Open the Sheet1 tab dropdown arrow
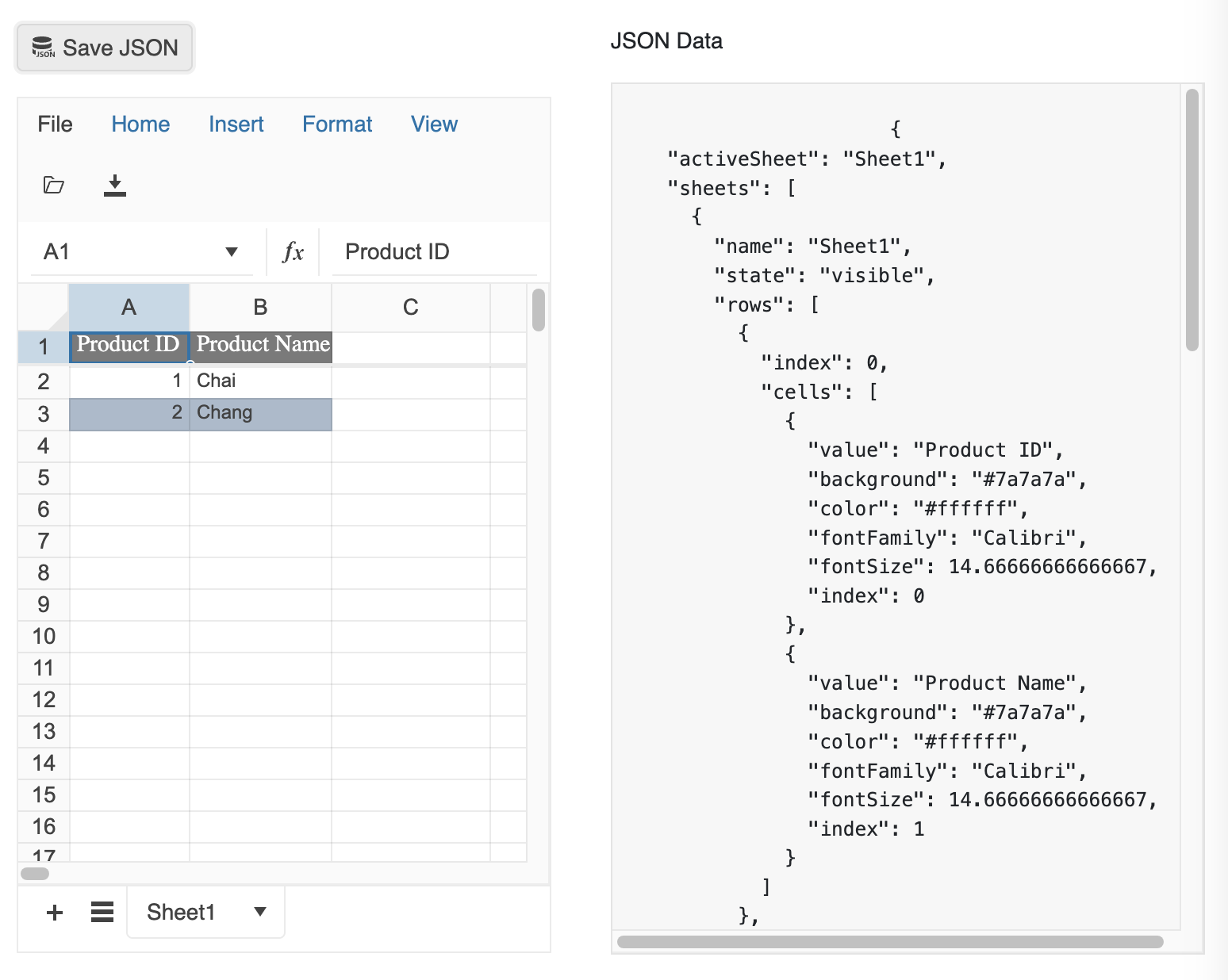Screen dimensions: 1228x980 coord(260,912)
